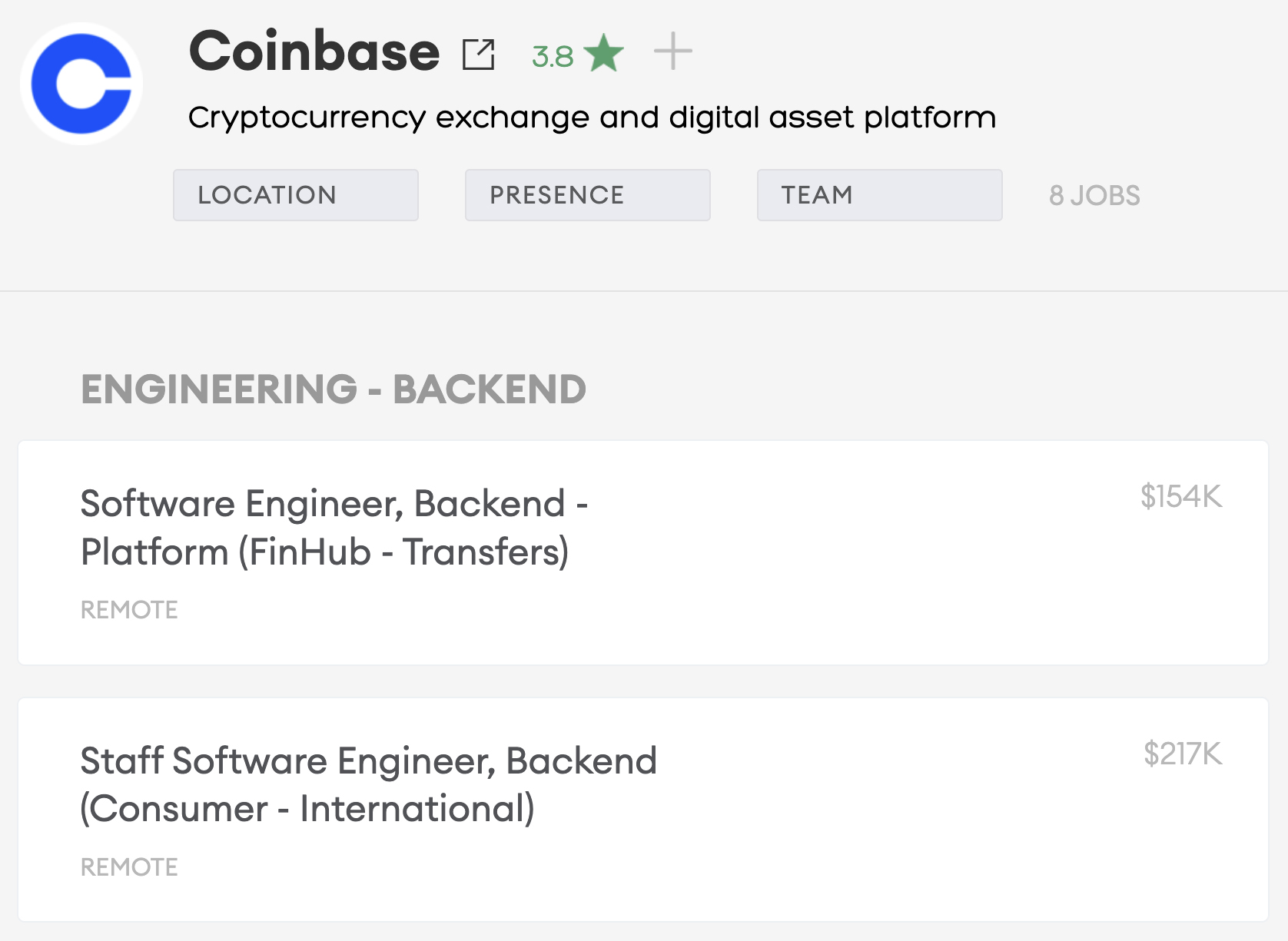
Task: Click REMOTE tag on Consumer International job
Action: (129, 867)
